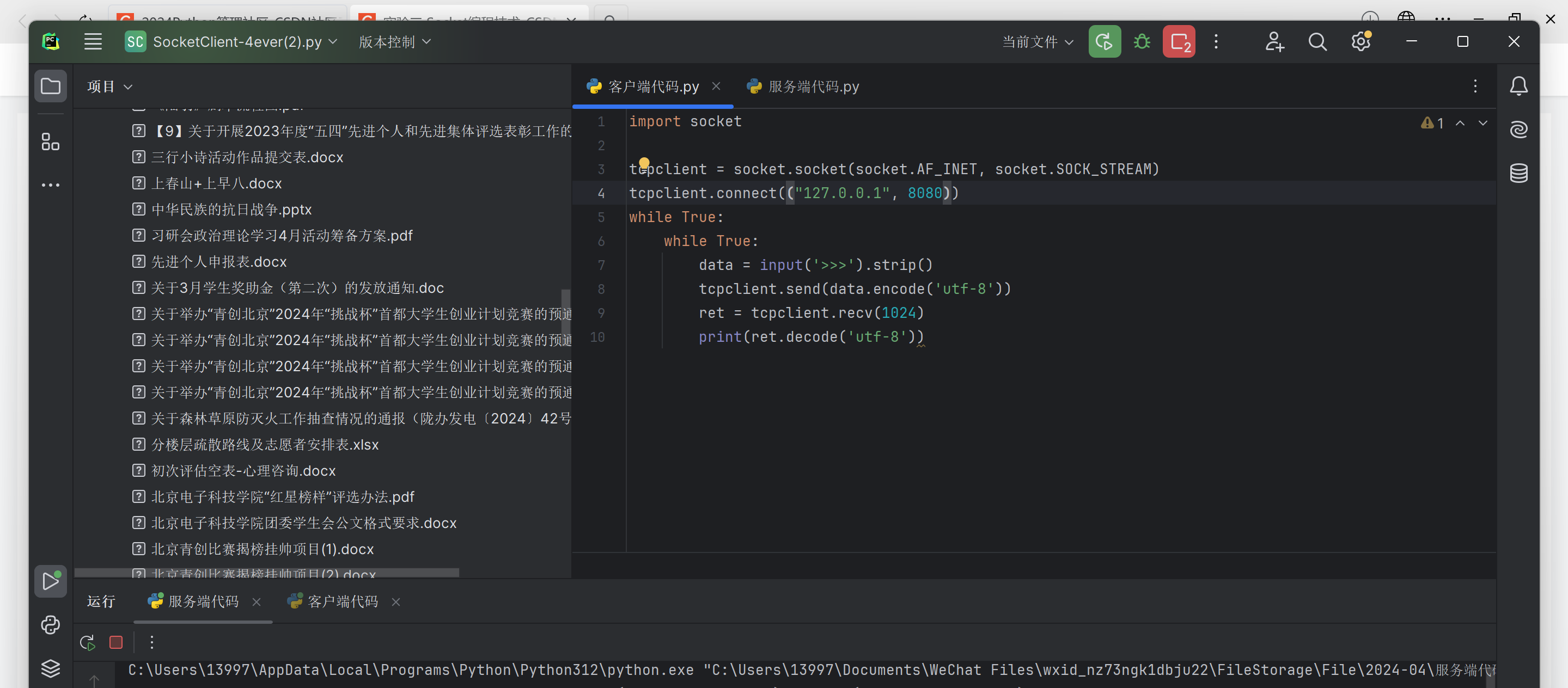Open the Structure tool window
The height and width of the screenshot is (688, 1568).
(51, 142)
